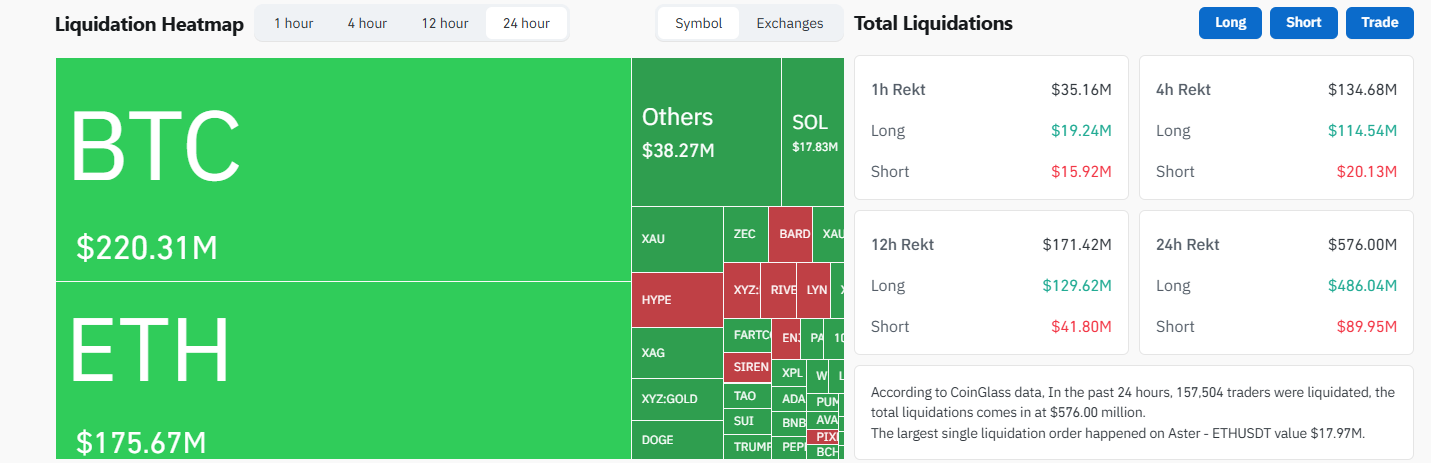Choose the 12 hour timeframe

444,23
